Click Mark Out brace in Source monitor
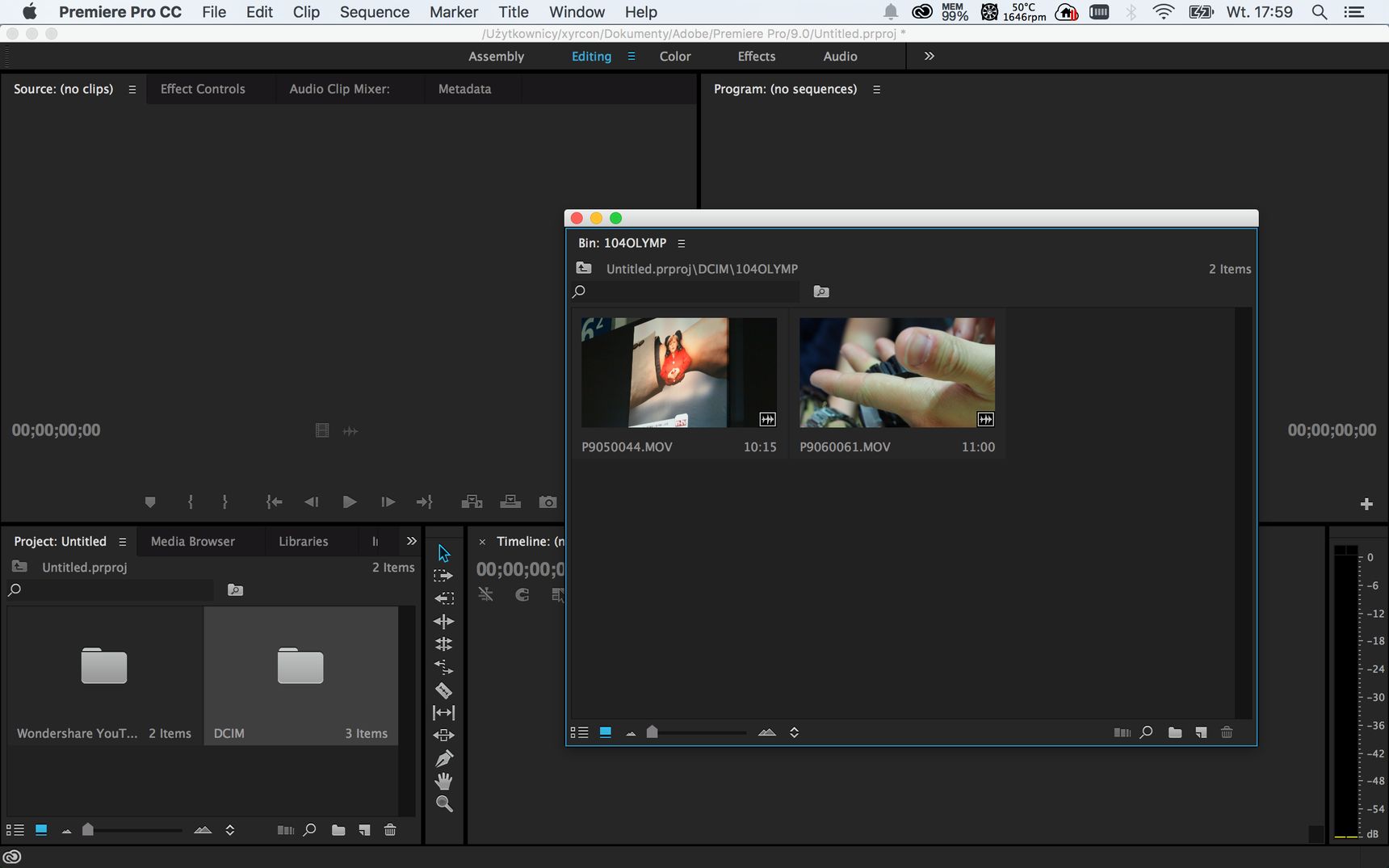 [x=225, y=502]
